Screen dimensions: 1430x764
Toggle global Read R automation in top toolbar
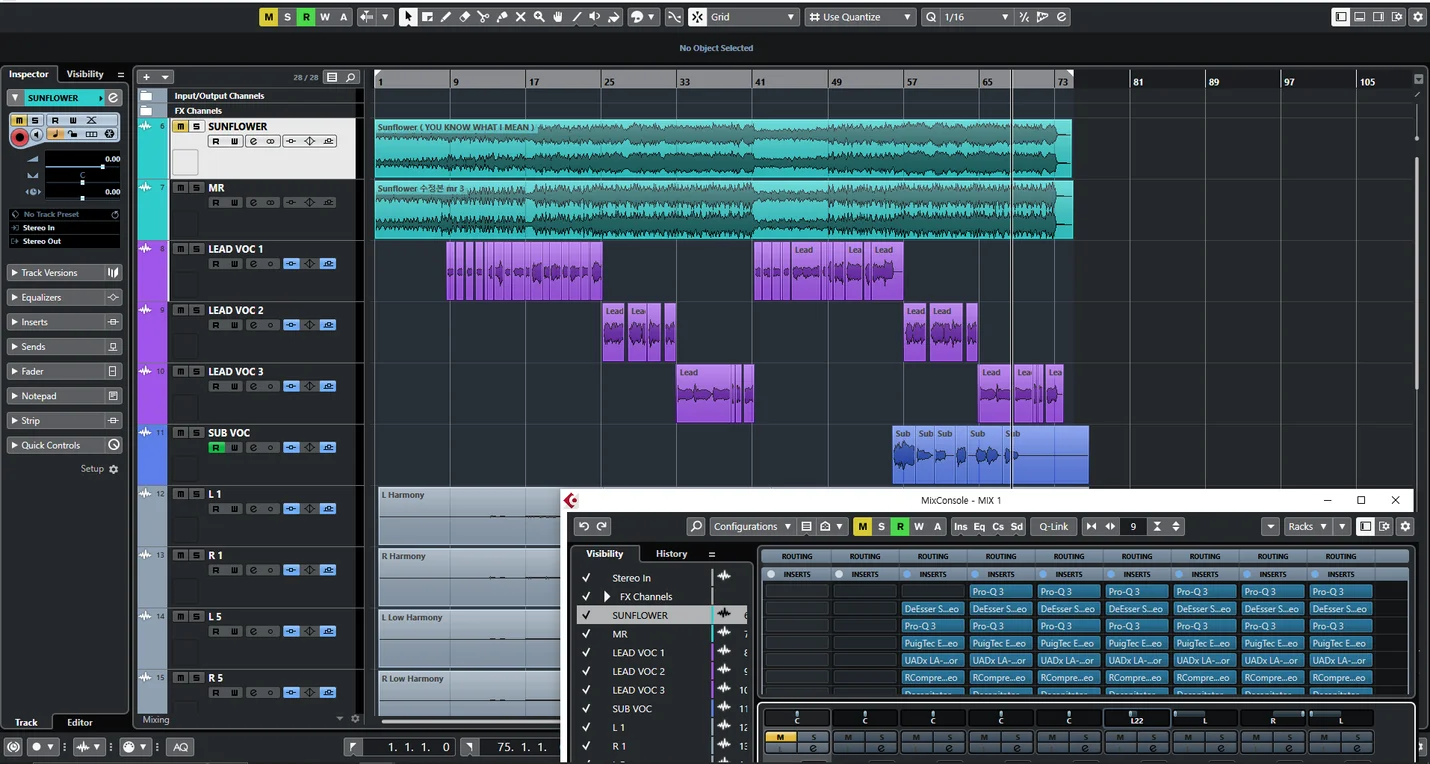(x=306, y=17)
